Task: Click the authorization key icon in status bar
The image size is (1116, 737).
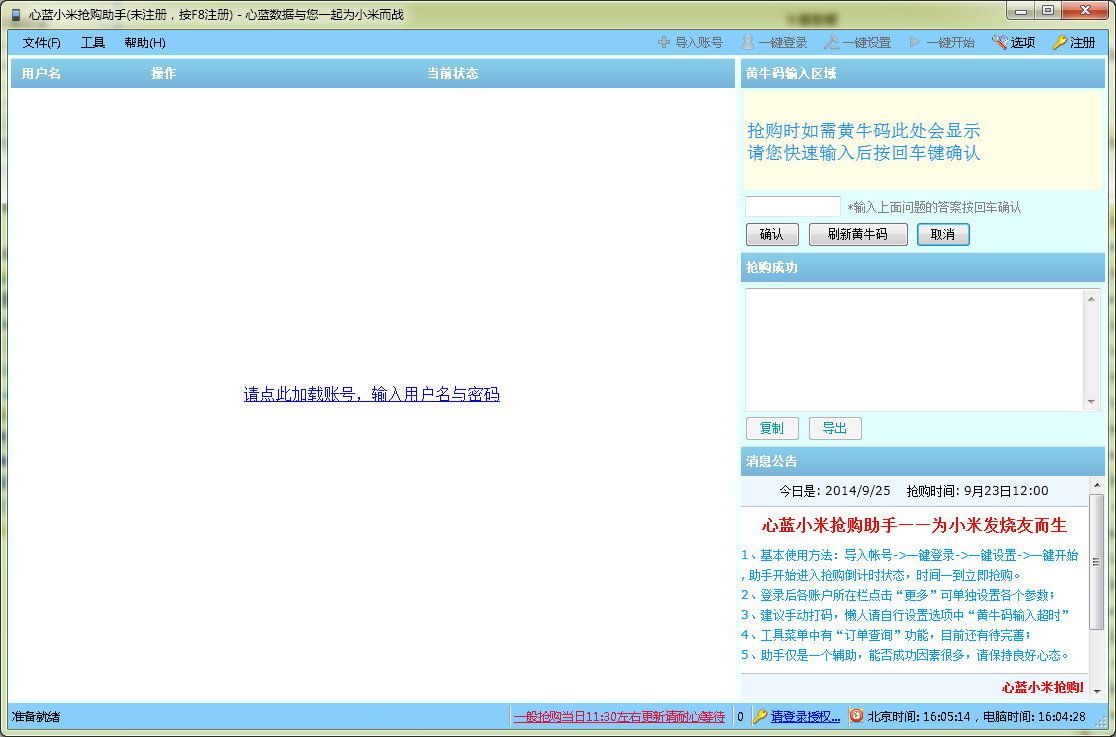Action: 762,717
